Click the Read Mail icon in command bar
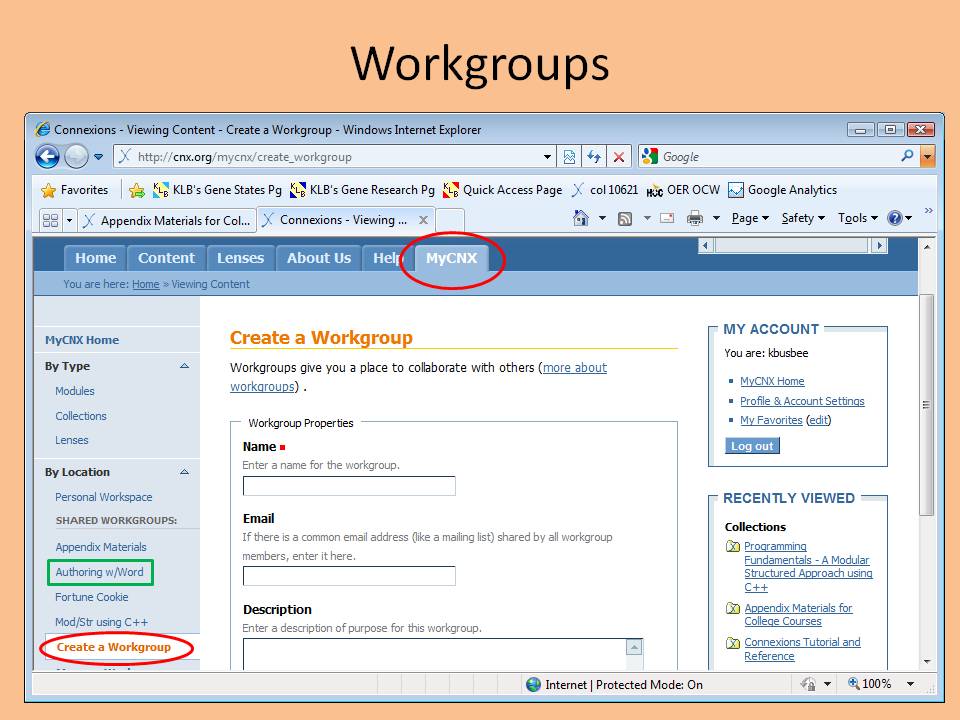This screenshot has height=720, width=960. (667, 218)
